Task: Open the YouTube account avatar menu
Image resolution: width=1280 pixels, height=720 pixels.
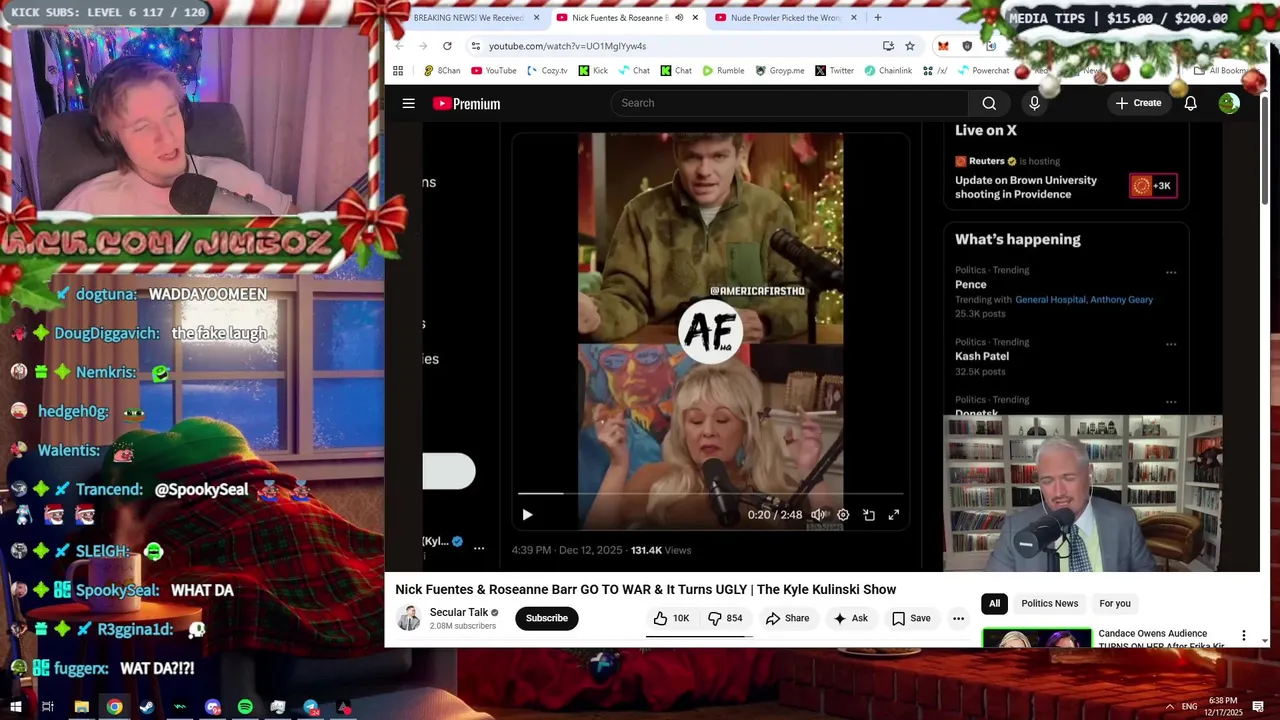Action: [x=1229, y=103]
